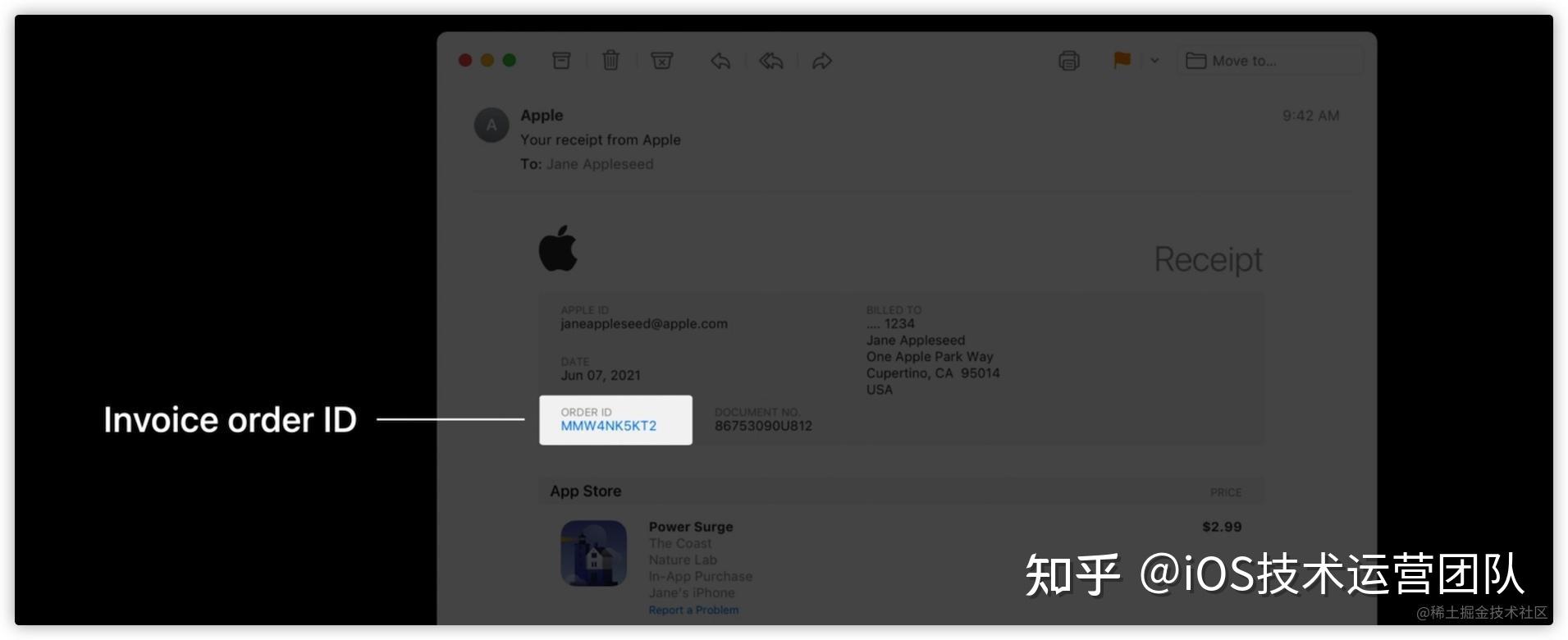Delete the email using the trash icon
The image size is (1568, 640).
coord(611,60)
